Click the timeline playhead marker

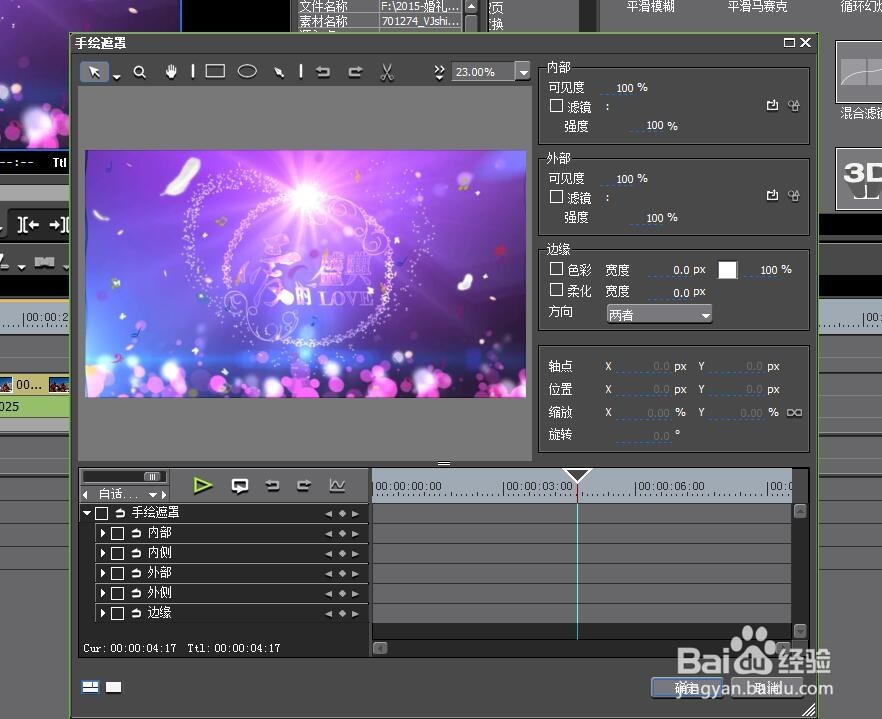[577, 476]
